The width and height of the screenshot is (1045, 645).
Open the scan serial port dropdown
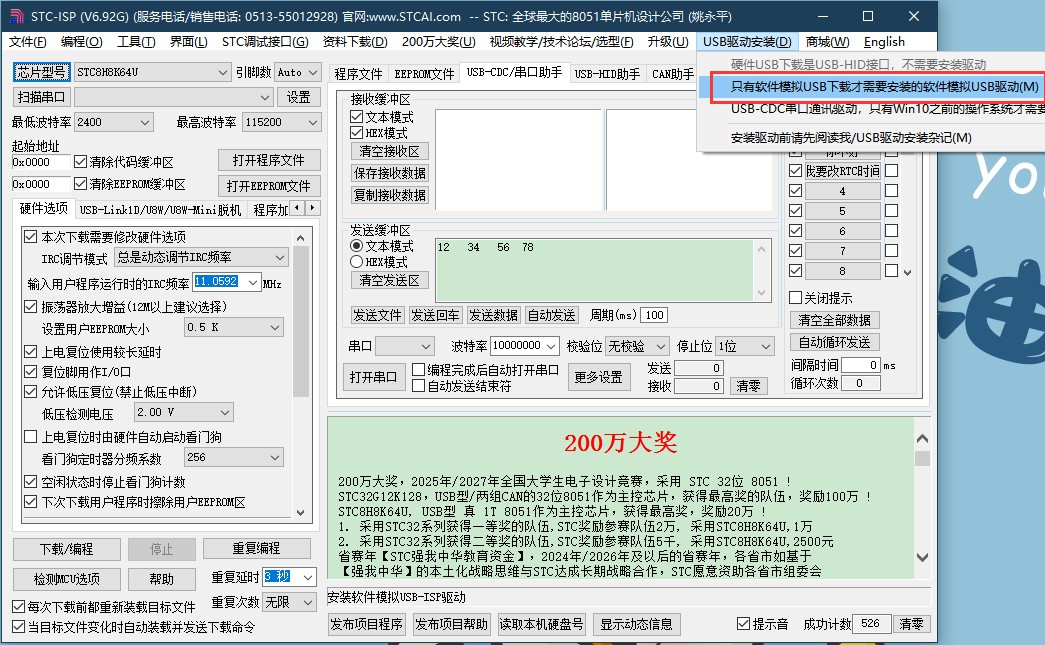[173, 97]
